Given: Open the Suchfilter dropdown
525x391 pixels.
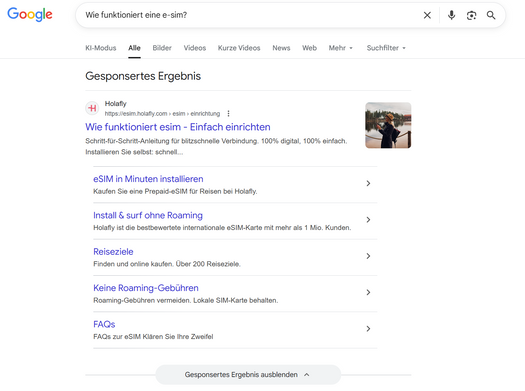Looking at the screenshot, I should (x=386, y=48).
